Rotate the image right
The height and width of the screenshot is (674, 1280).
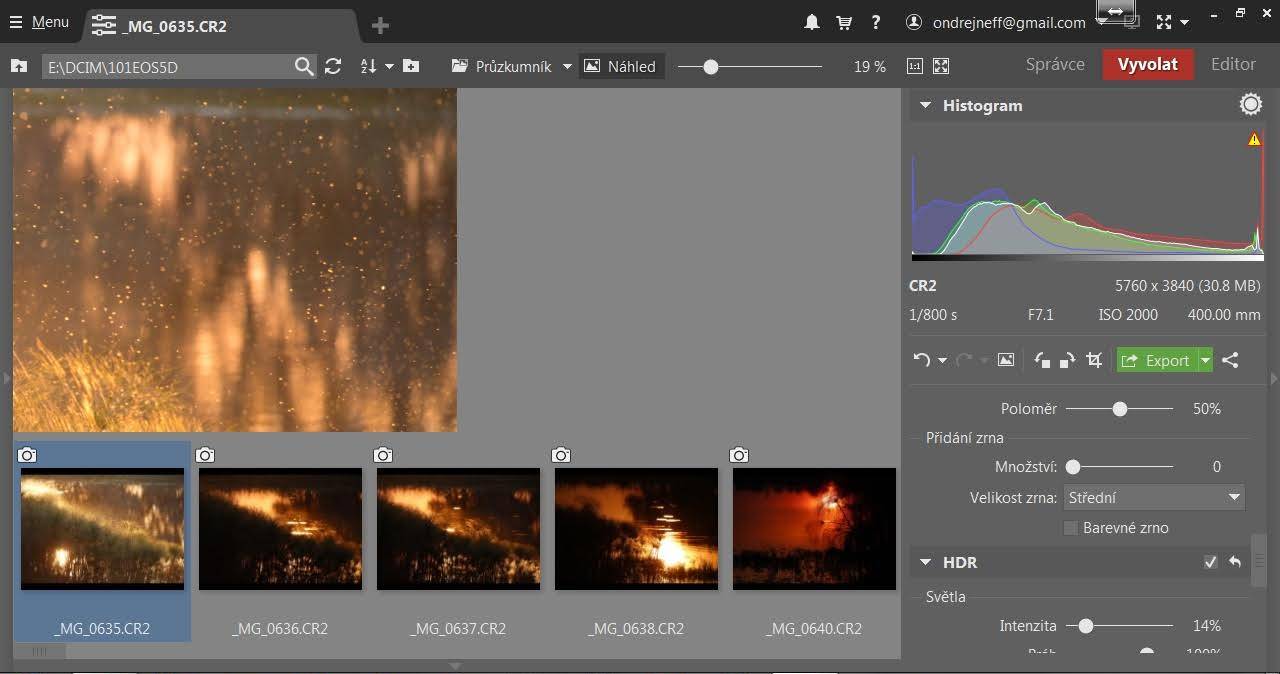coord(1067,361)
